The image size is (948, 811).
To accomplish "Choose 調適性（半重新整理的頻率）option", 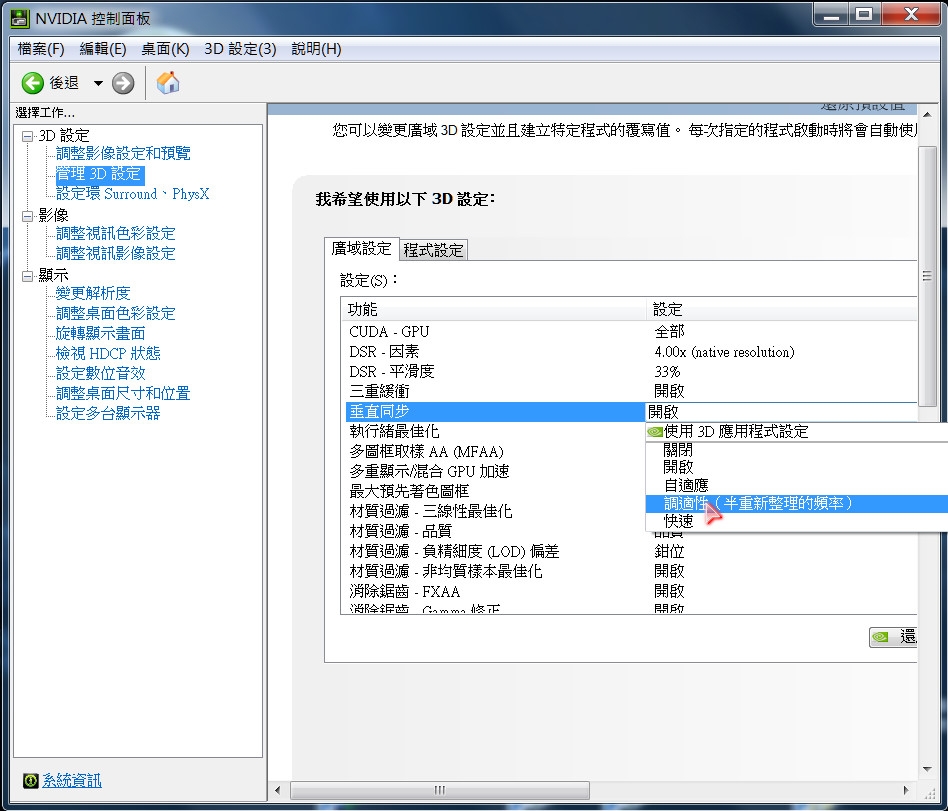I will coord(797,503).
